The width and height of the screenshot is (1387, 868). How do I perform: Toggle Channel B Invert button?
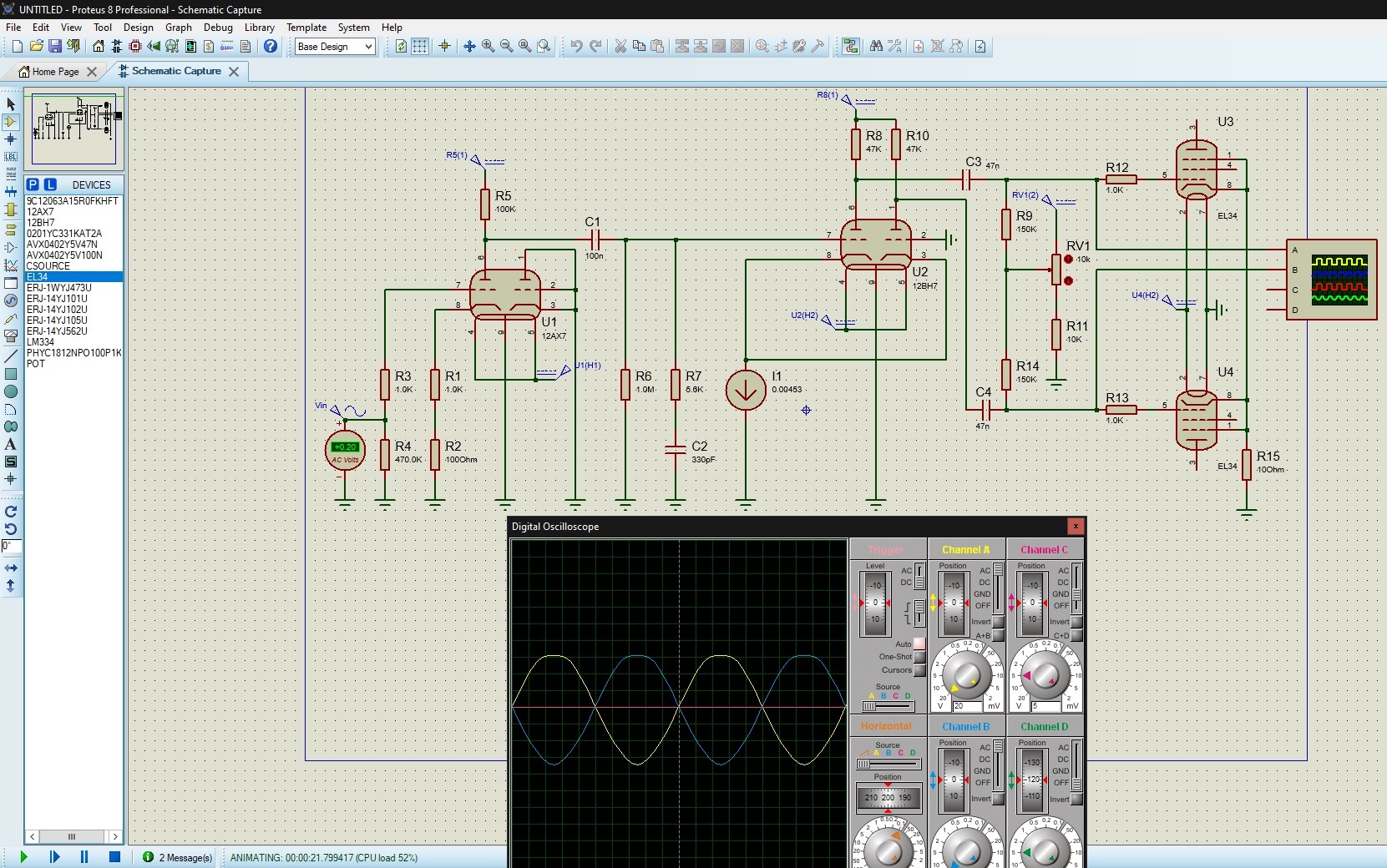(998, 799)
